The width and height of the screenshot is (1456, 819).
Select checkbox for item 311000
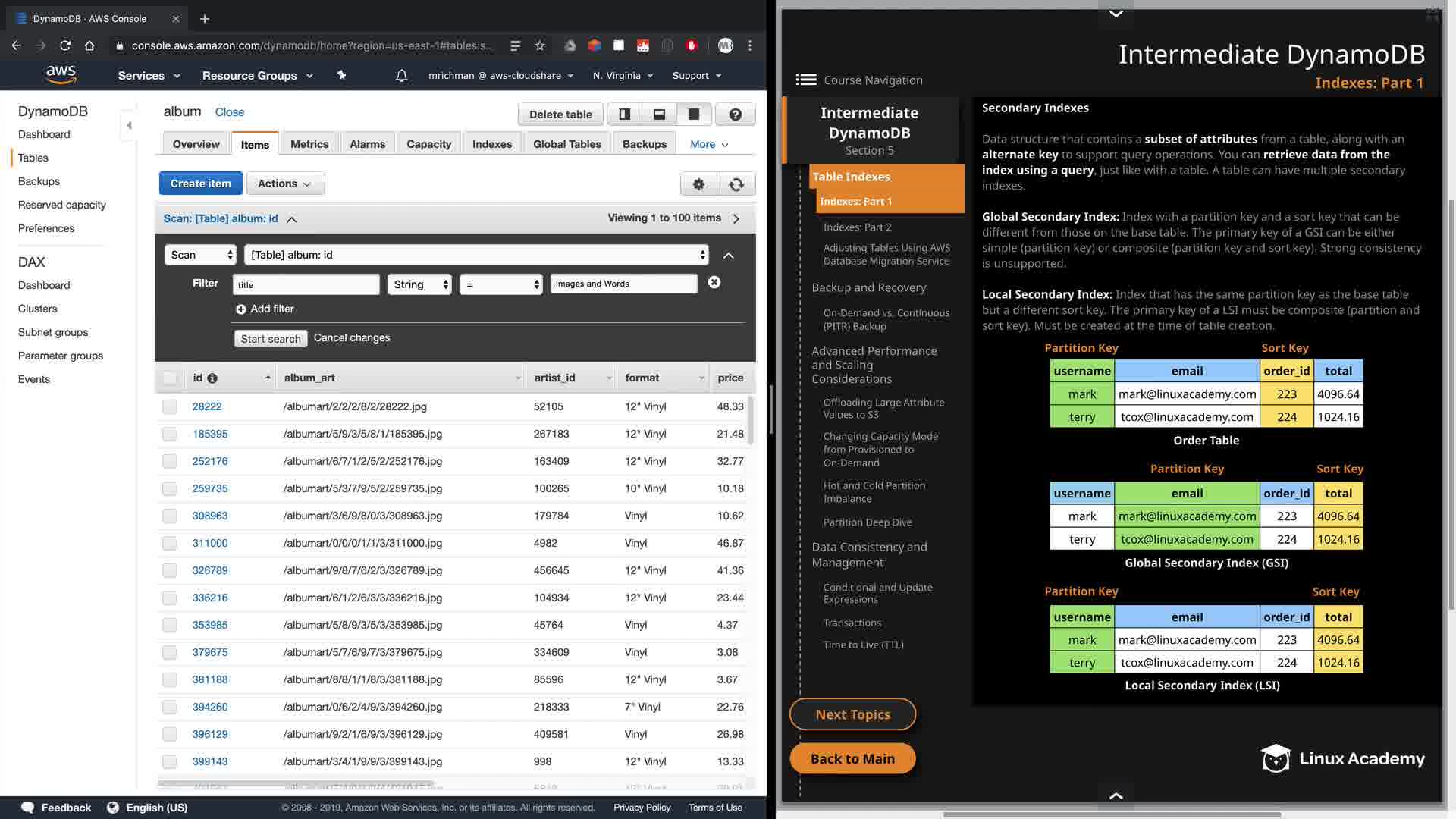[x=169, y=543]
